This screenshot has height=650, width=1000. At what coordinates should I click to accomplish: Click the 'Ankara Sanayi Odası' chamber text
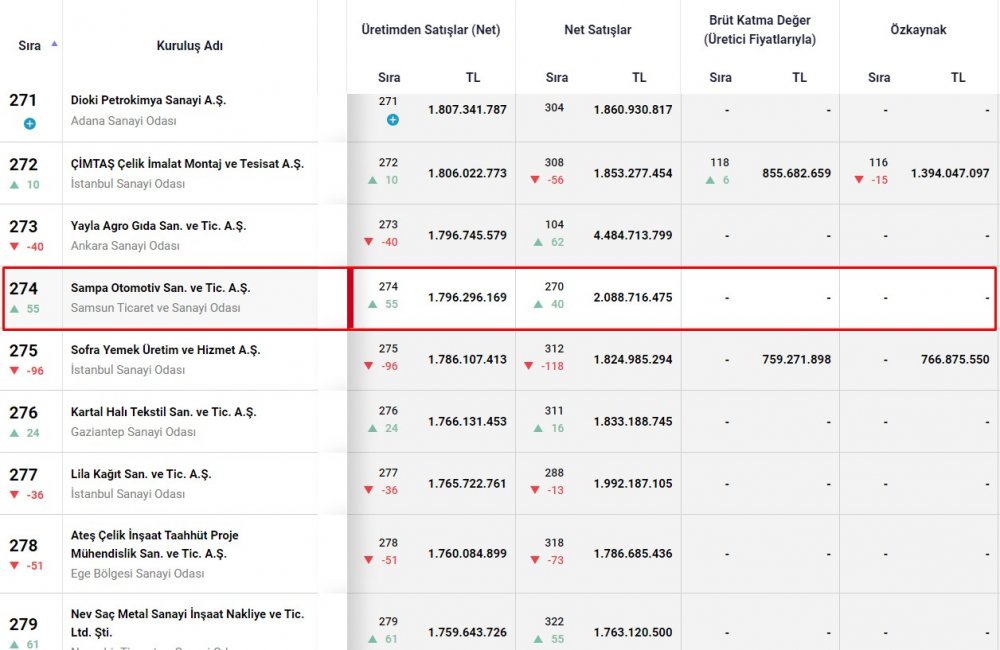125,246
